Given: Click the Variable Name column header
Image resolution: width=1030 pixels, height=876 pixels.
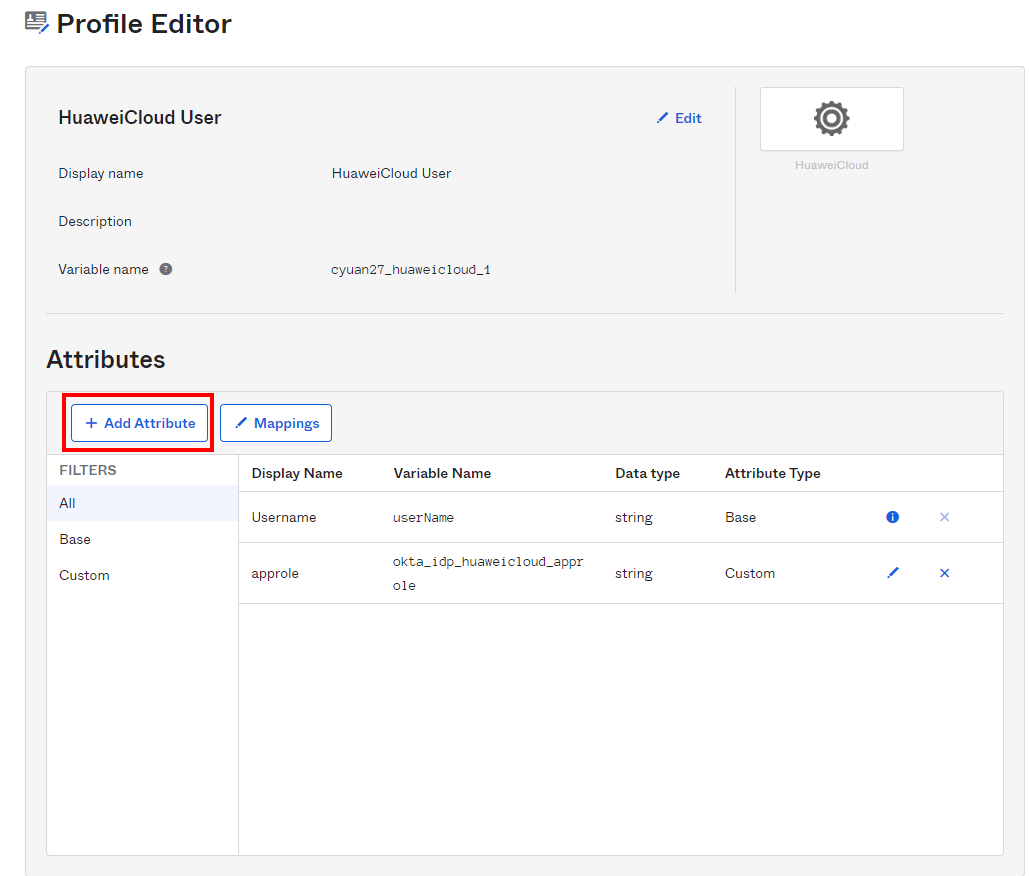Looking at the screenshot, I should (442, 473).
